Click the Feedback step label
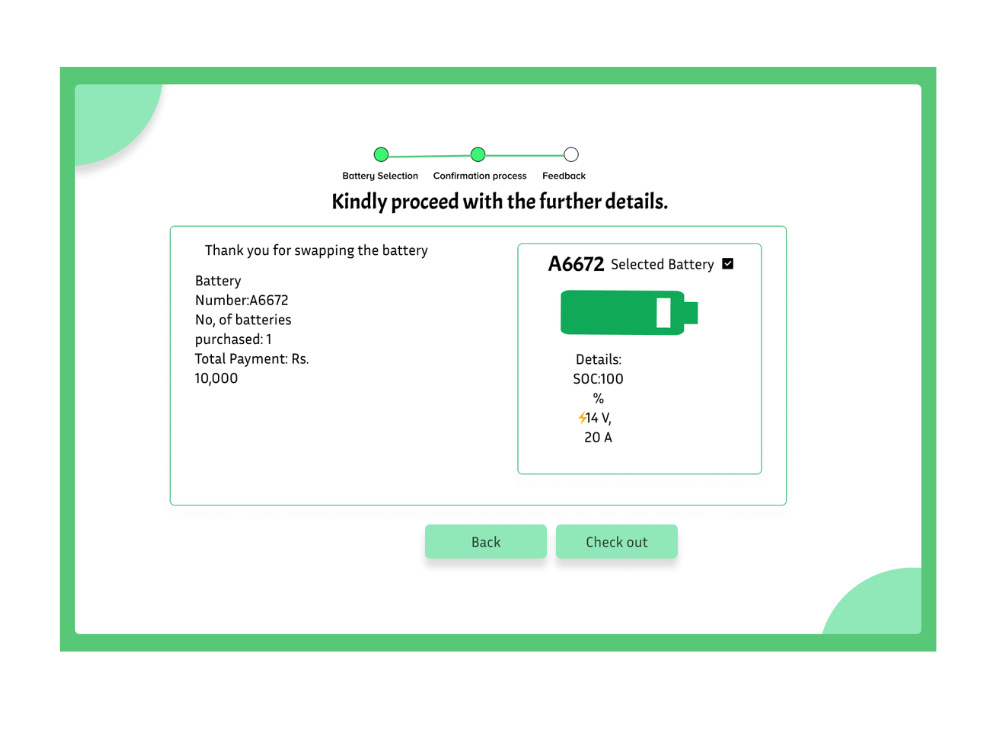The height and width of the screenshot is (750, 1000). click(564, 175)
